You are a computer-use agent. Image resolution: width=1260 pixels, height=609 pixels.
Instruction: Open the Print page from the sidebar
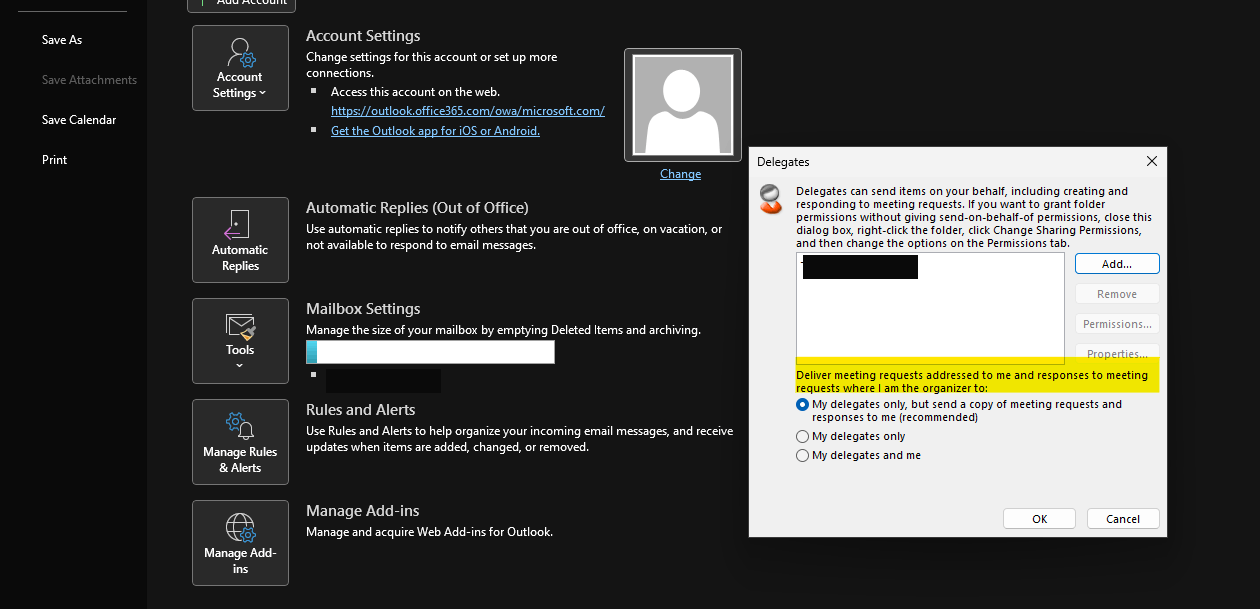click(x=54, y=159)
